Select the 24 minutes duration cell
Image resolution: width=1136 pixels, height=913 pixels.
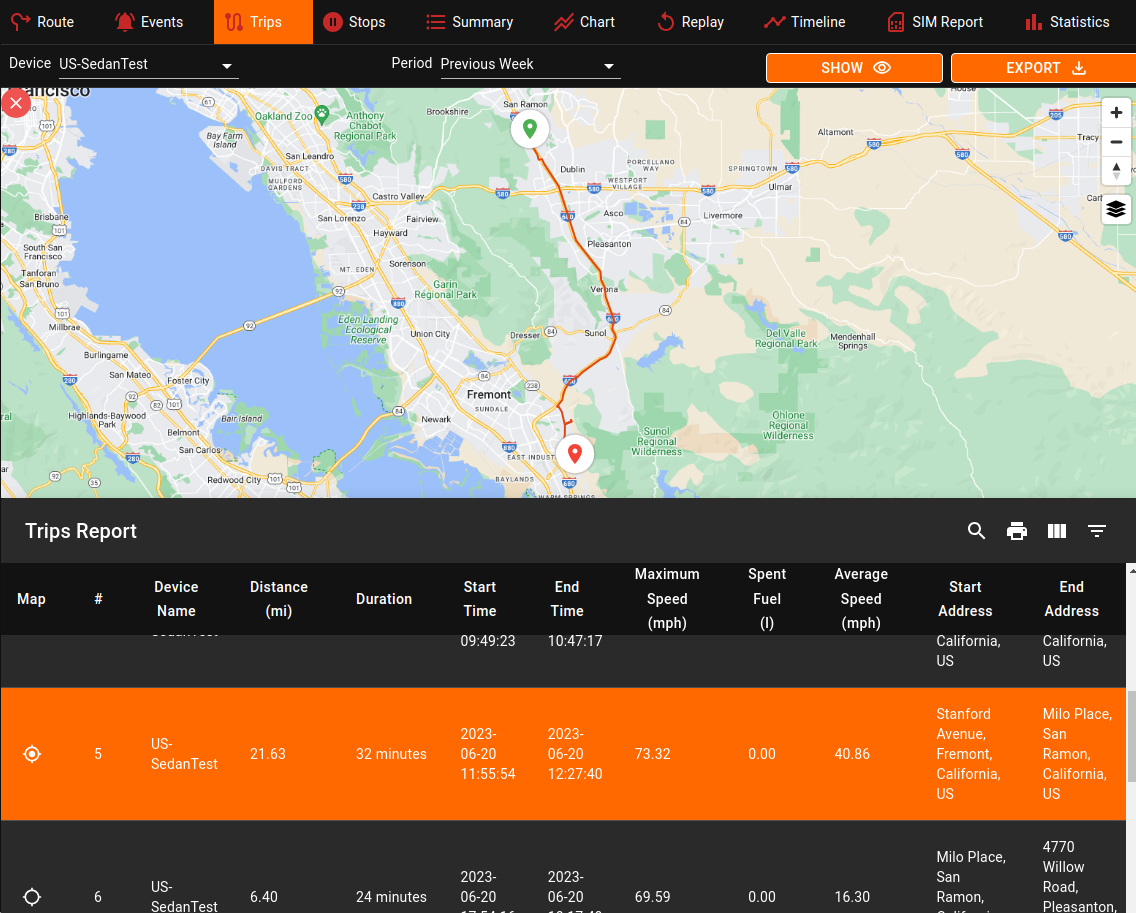pyautogui.click(x=391, y=897)
